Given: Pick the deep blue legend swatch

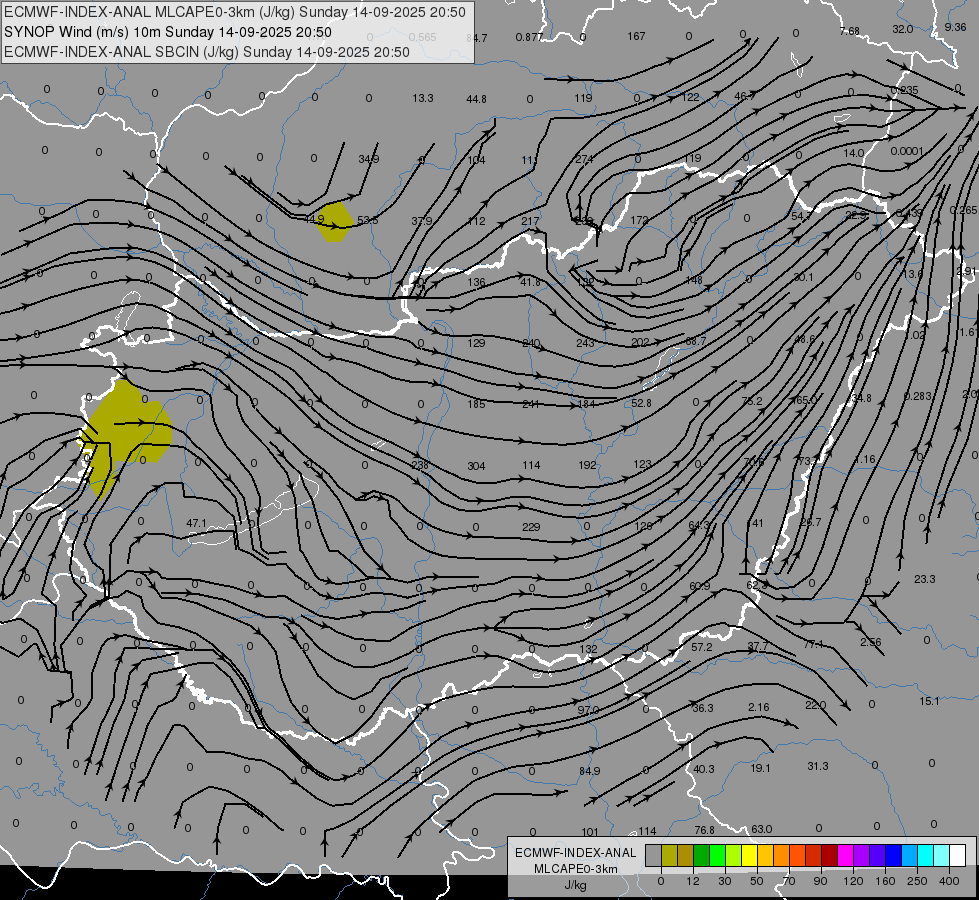Looking at the screenshot, I should click(894, 855).
